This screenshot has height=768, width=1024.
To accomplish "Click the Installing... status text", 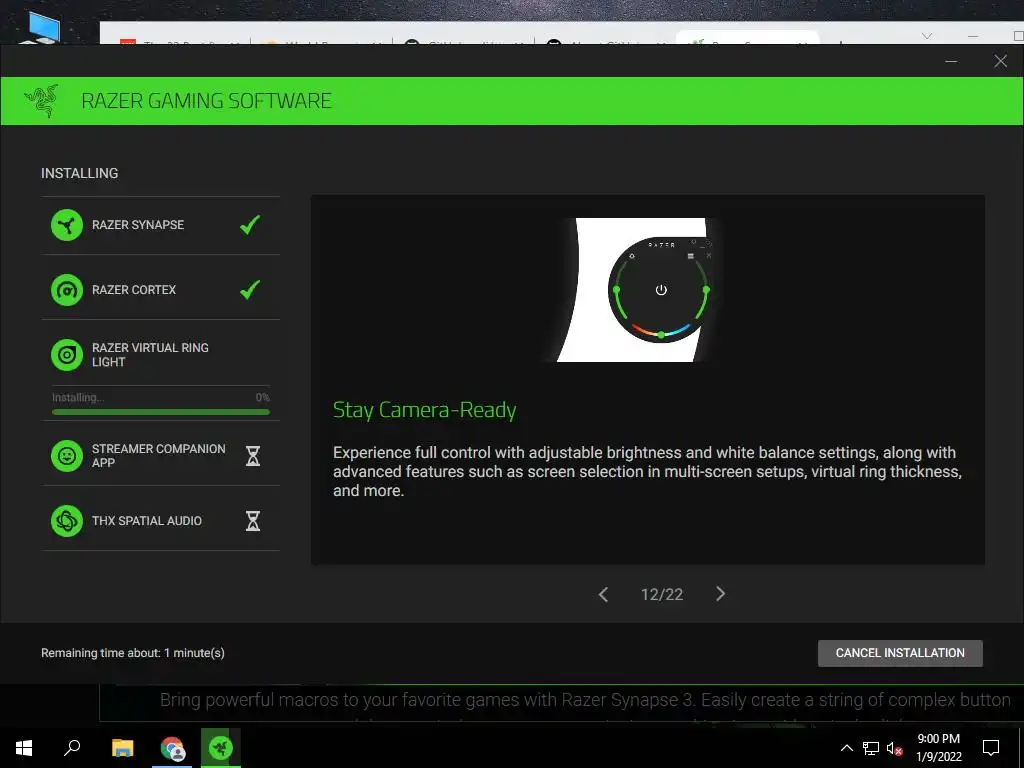I will [78, 397].
